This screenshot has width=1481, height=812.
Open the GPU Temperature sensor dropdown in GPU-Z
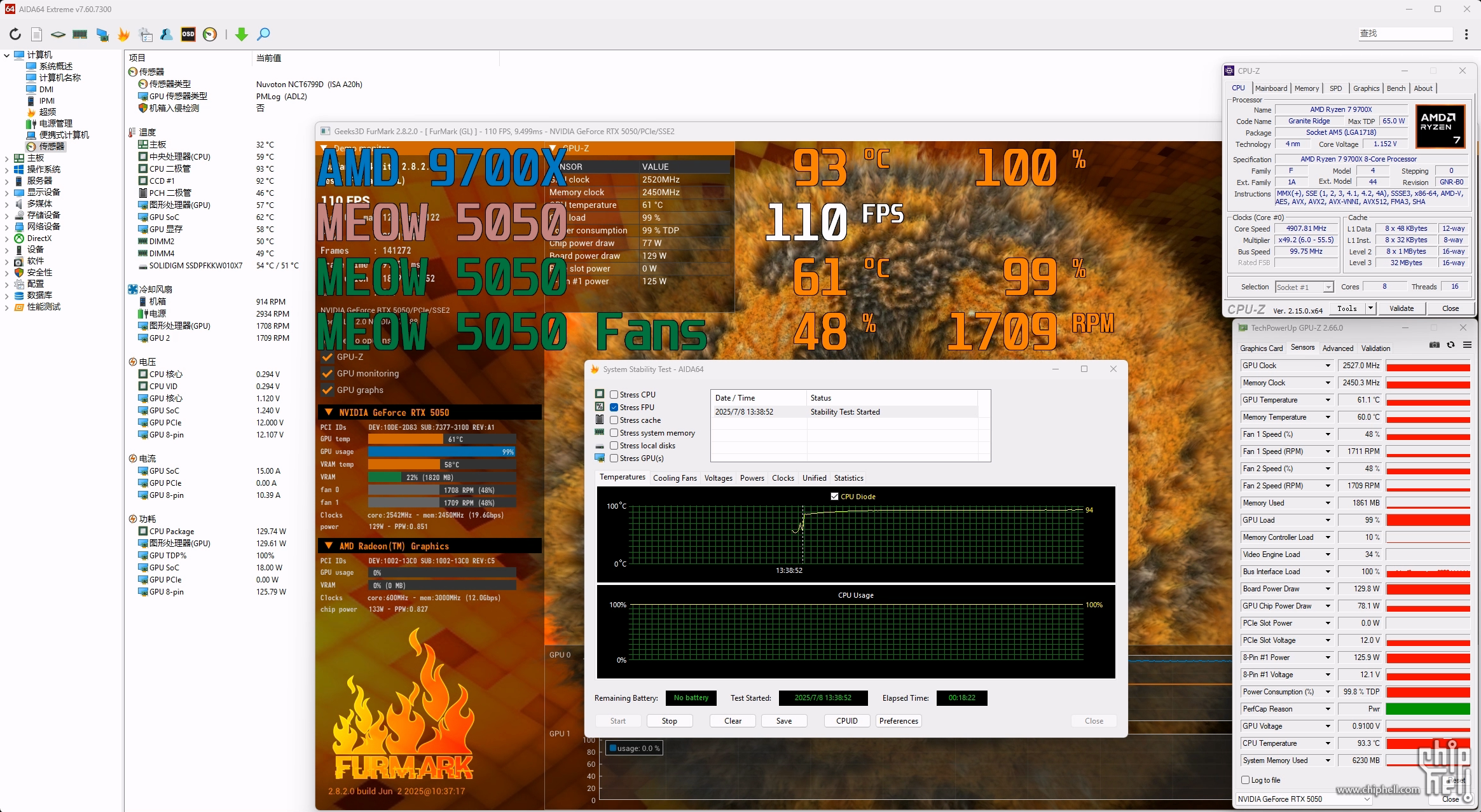[1328, 400]
